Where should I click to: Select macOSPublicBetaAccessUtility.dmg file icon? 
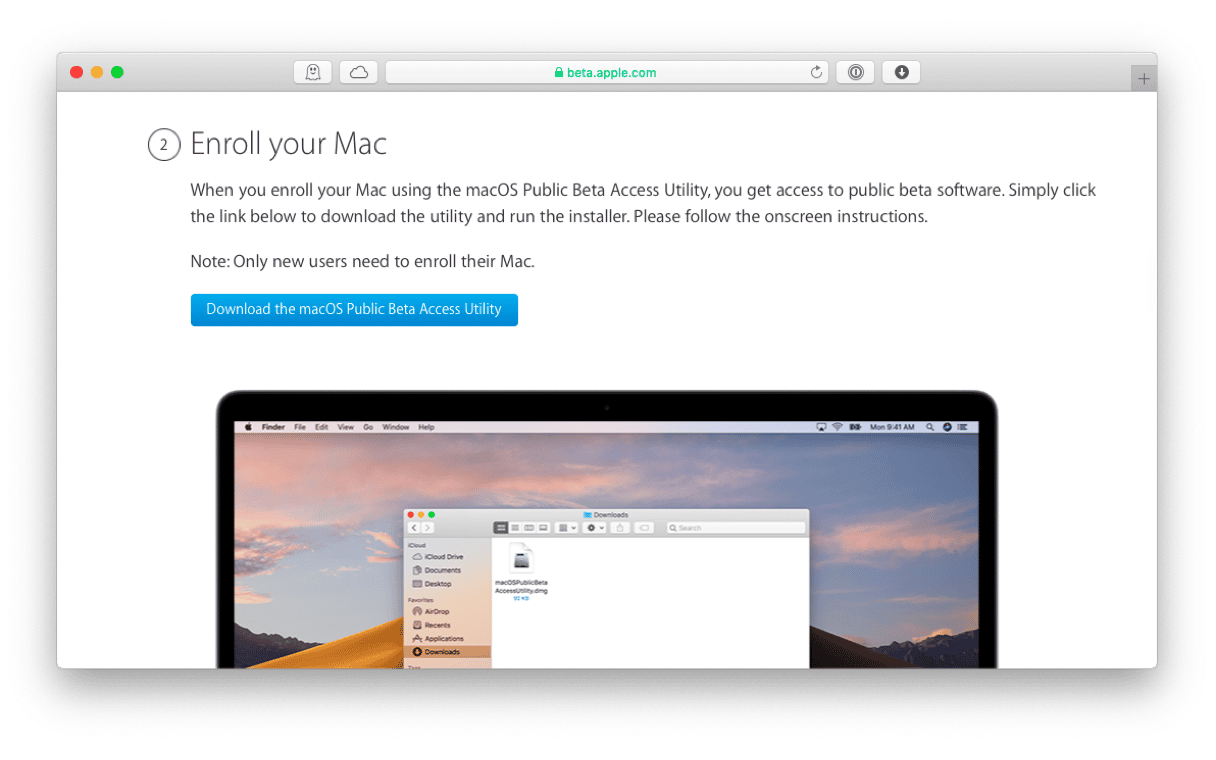[x=521, y=559]
